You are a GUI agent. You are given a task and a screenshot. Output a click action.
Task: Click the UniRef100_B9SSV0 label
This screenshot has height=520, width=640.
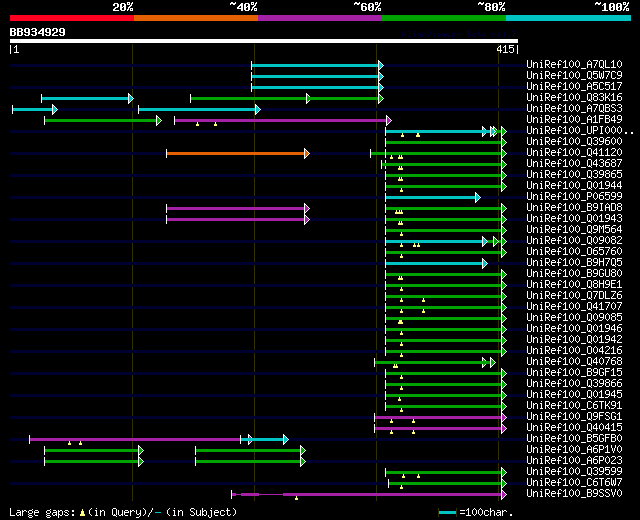[x=574, y=494]
